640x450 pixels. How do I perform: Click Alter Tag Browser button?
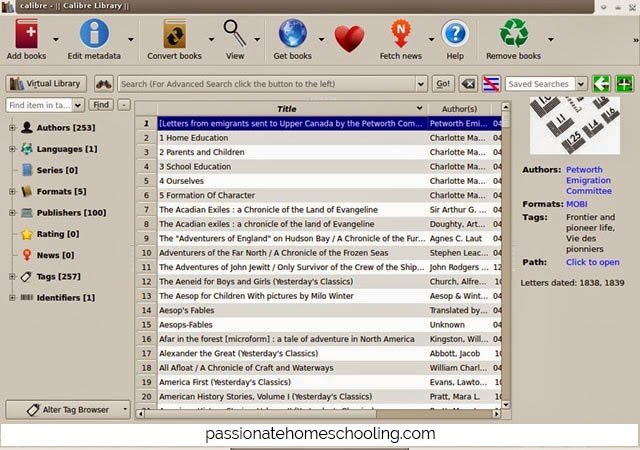point(68,410)
